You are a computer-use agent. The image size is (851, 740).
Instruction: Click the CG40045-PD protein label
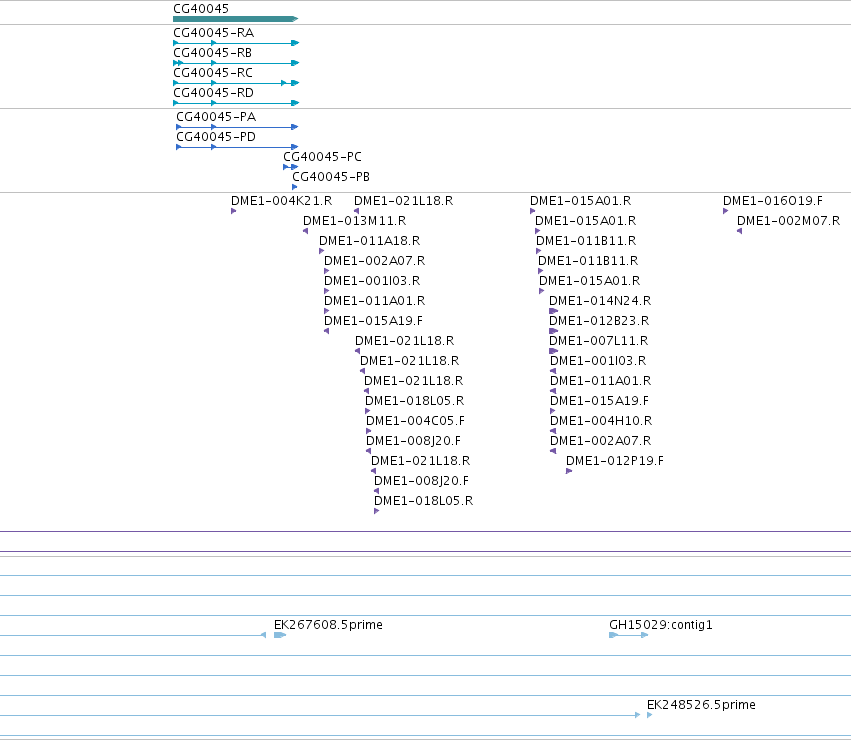pos(216,137)
